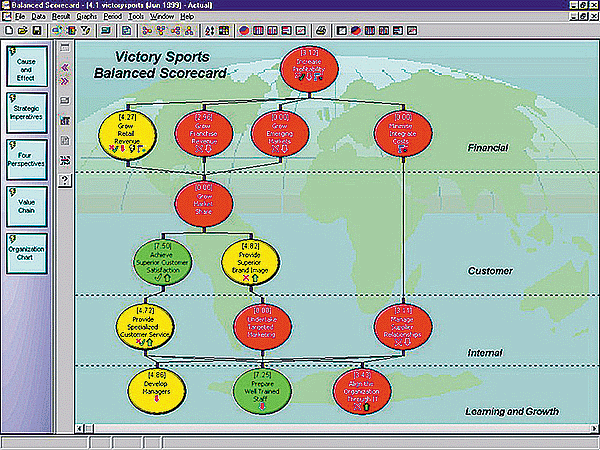Open the Result menu
The image size is (600, 450).
[61, 16]
